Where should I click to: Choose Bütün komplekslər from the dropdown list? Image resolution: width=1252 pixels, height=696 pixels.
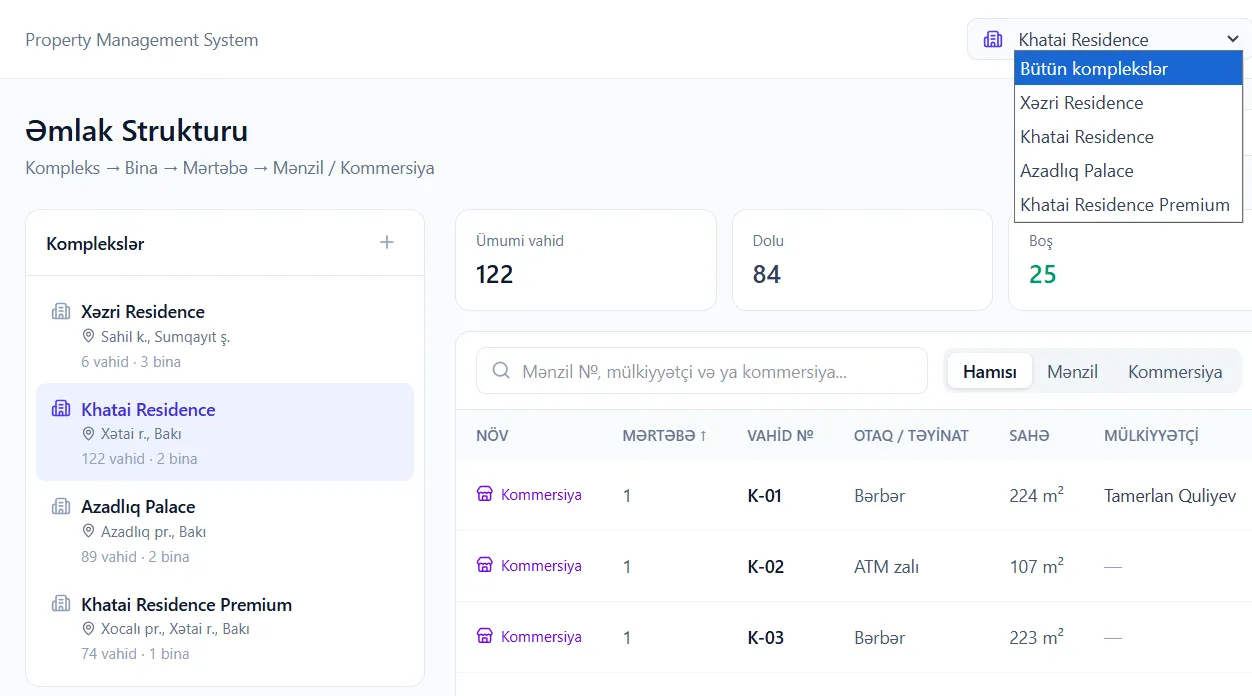(x=1128, y=69)
